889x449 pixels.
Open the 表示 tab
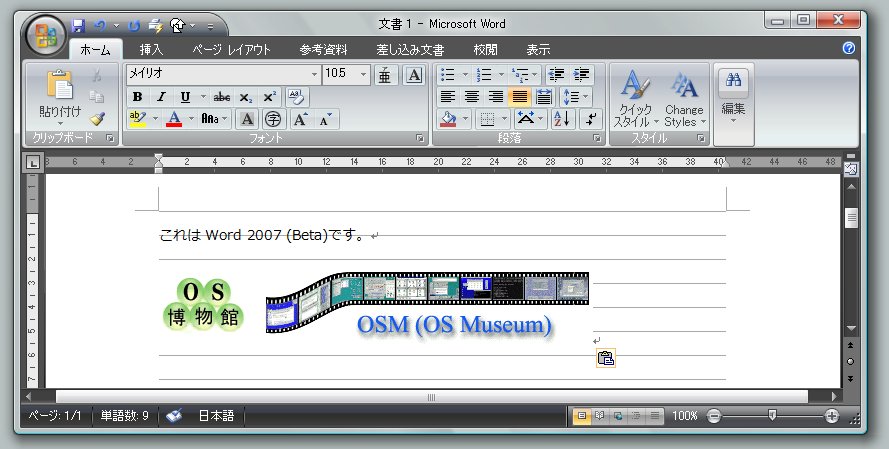pyautogui.click(x=538, y=50)
